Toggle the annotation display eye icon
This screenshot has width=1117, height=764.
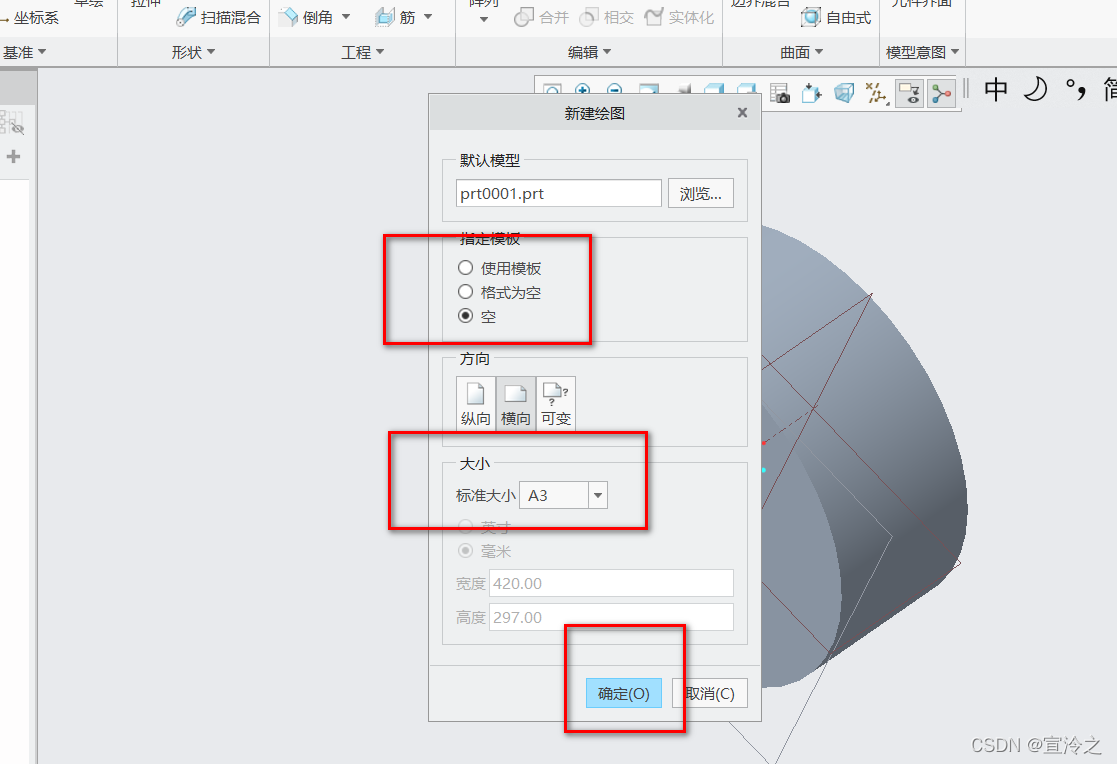click(x=910, y=93)
